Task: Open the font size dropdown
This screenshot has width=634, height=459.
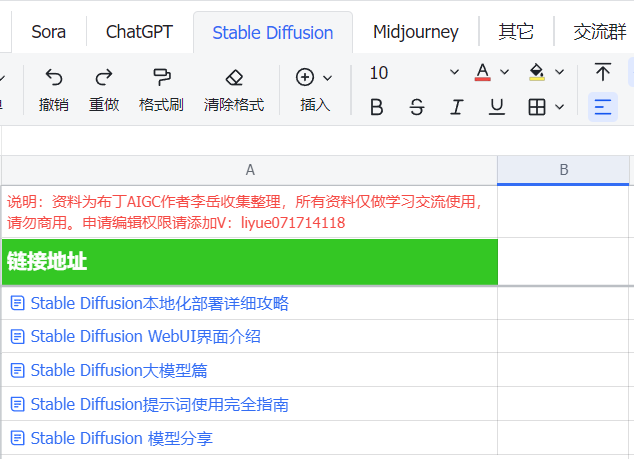Action: click(x=454, y=72)
